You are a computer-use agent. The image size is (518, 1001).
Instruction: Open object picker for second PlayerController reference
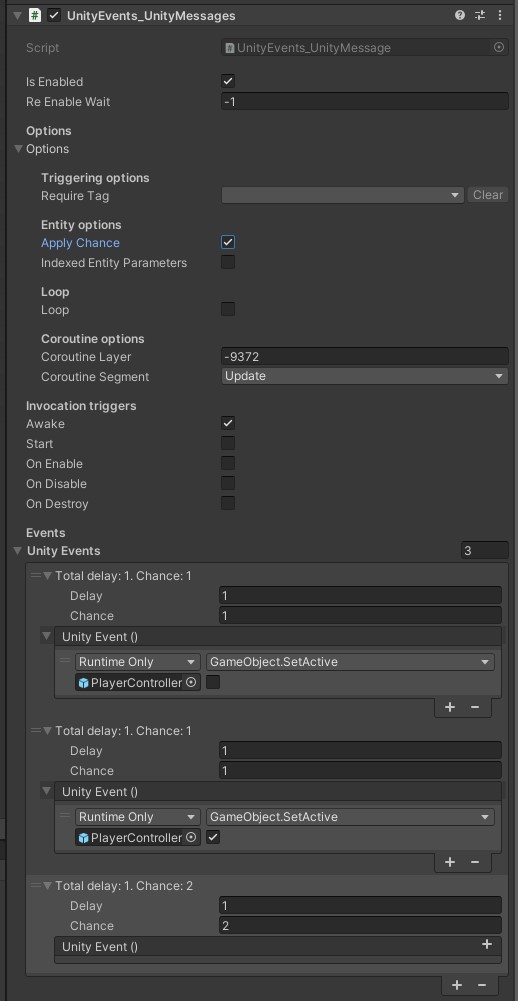tap(191, 837)
